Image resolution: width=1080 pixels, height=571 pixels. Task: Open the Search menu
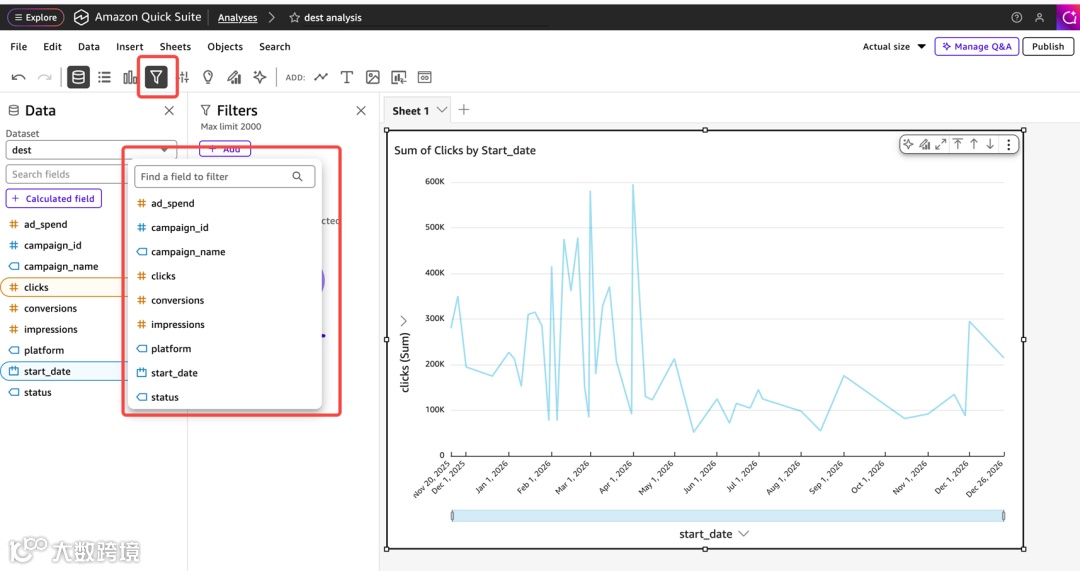pos(275,46)
